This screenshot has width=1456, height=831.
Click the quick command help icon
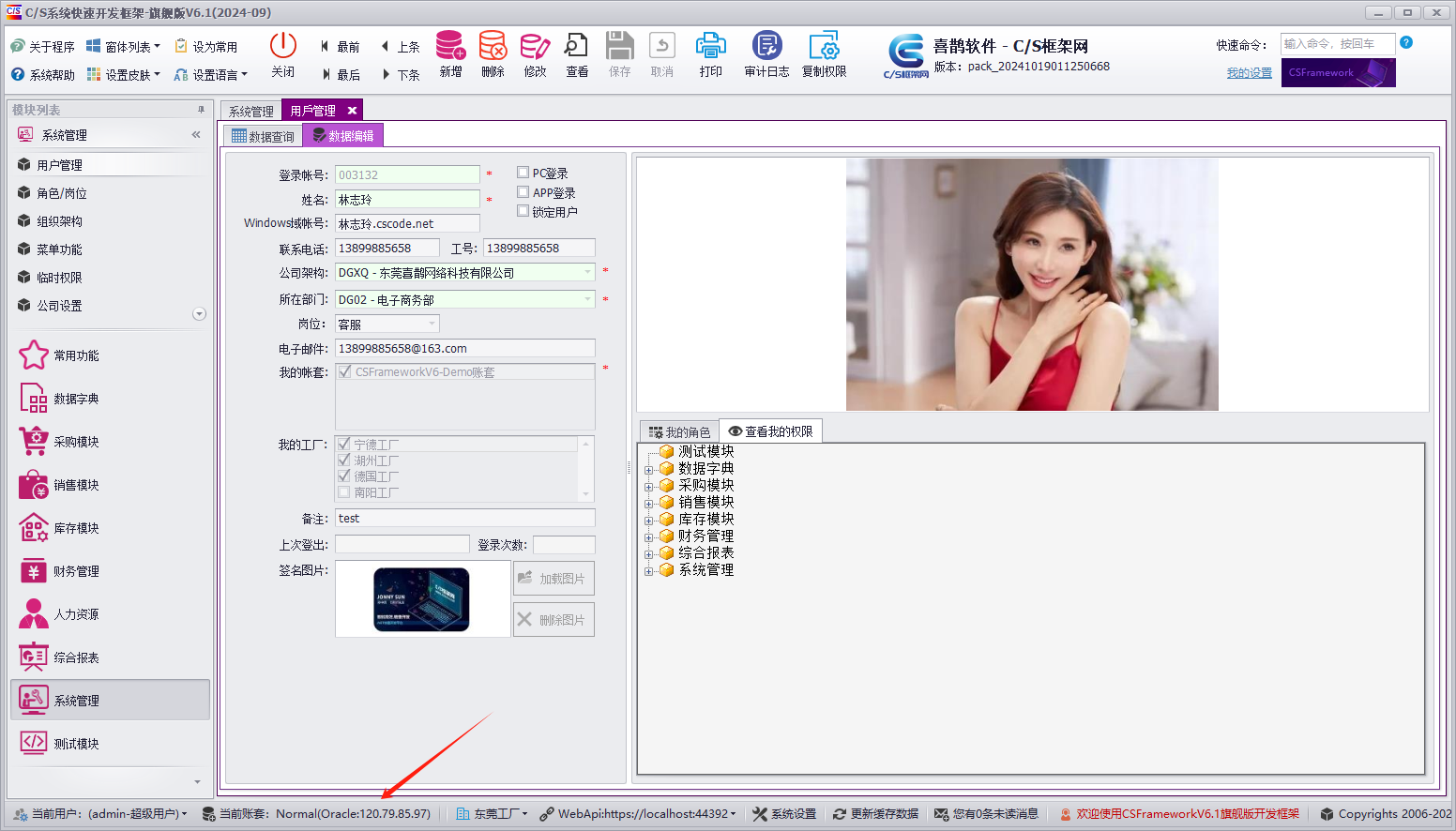[x=1406, y=42]
